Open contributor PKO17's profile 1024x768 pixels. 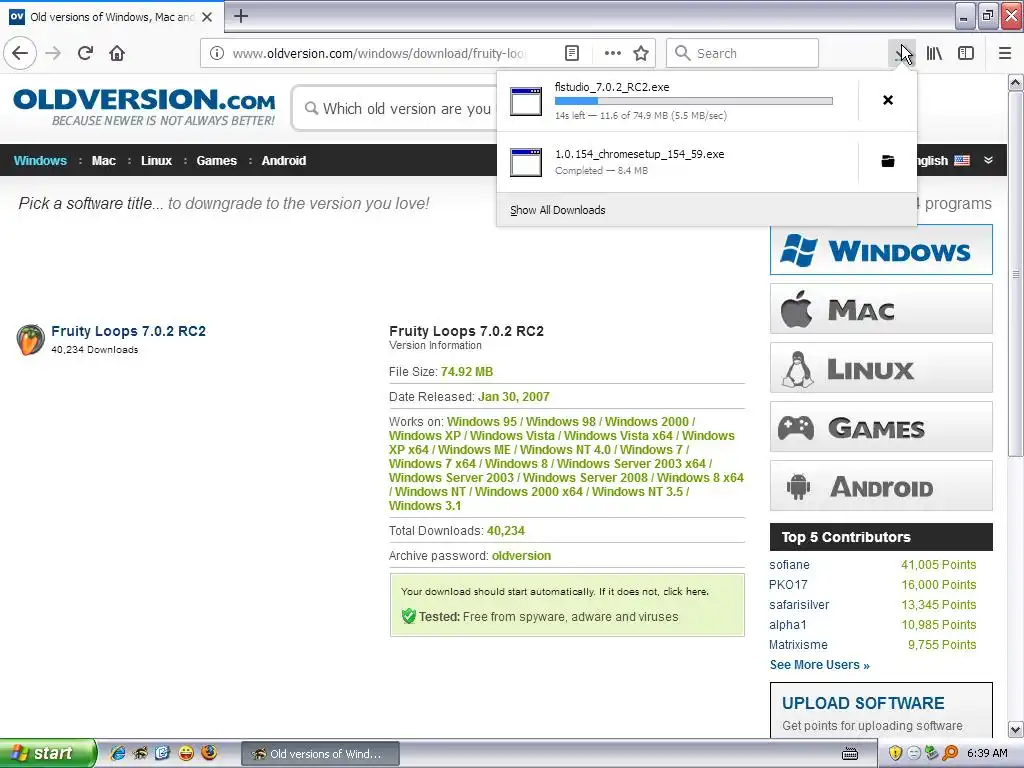pos(788,584)
